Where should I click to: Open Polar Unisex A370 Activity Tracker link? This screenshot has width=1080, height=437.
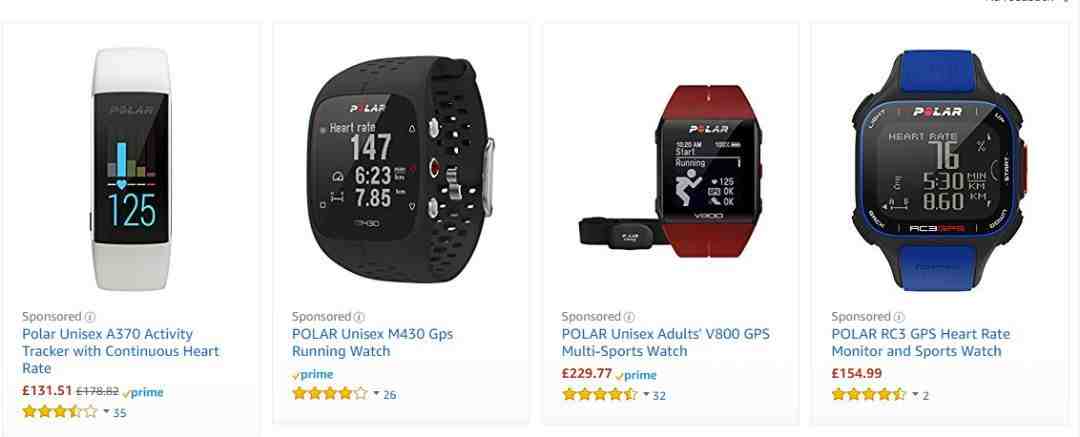click(121, 351)
